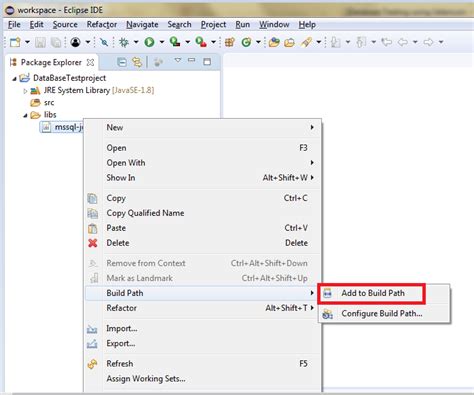
Task: Select Assign Working Sets...
Action: click(202, 379)
